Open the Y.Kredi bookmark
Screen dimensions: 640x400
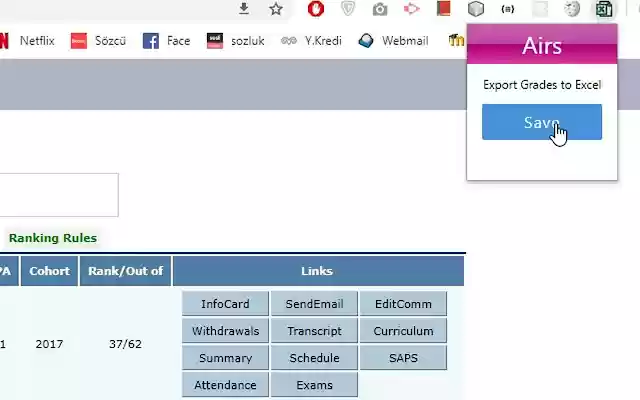pos(311,41)
